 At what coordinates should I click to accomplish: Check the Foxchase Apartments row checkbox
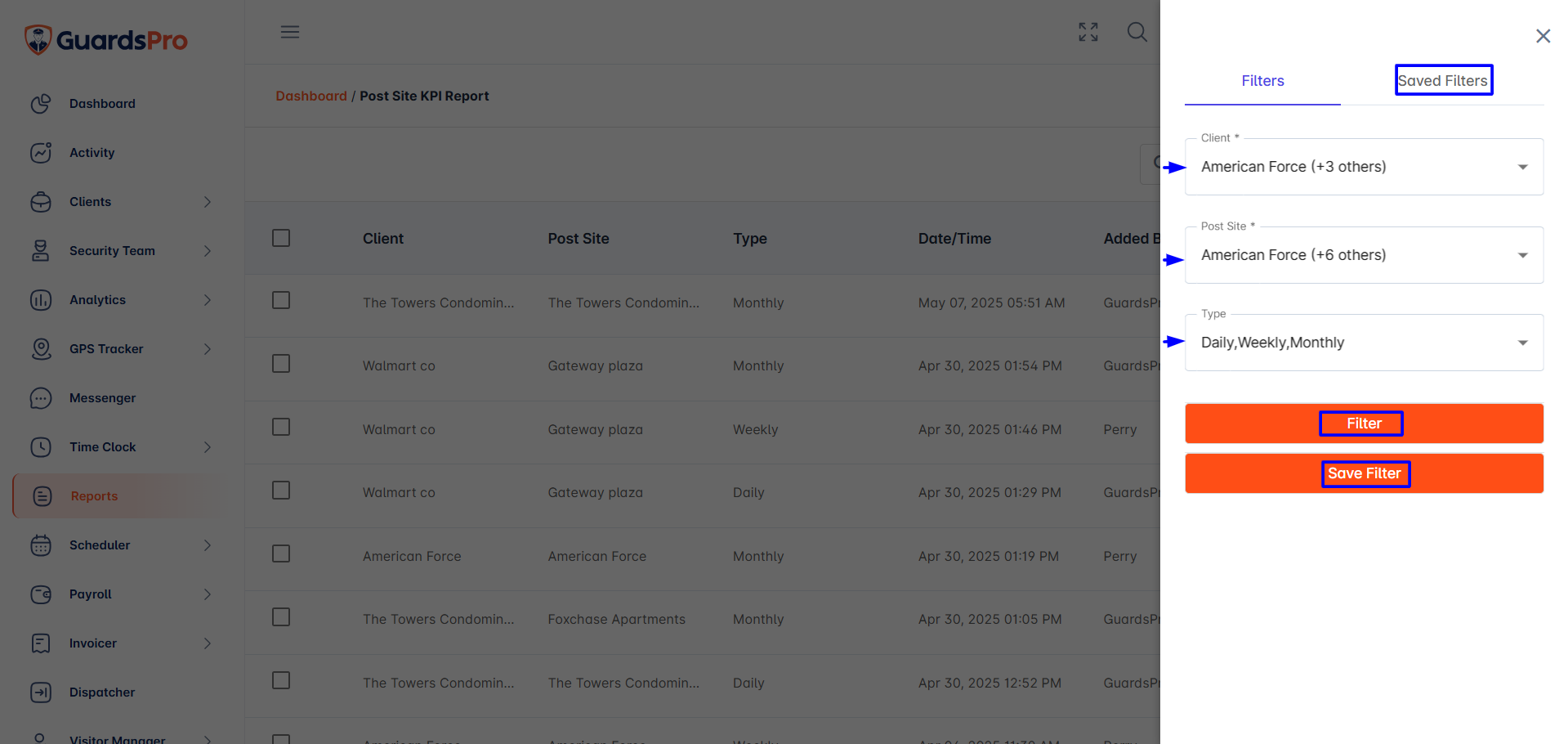(281, 616)
